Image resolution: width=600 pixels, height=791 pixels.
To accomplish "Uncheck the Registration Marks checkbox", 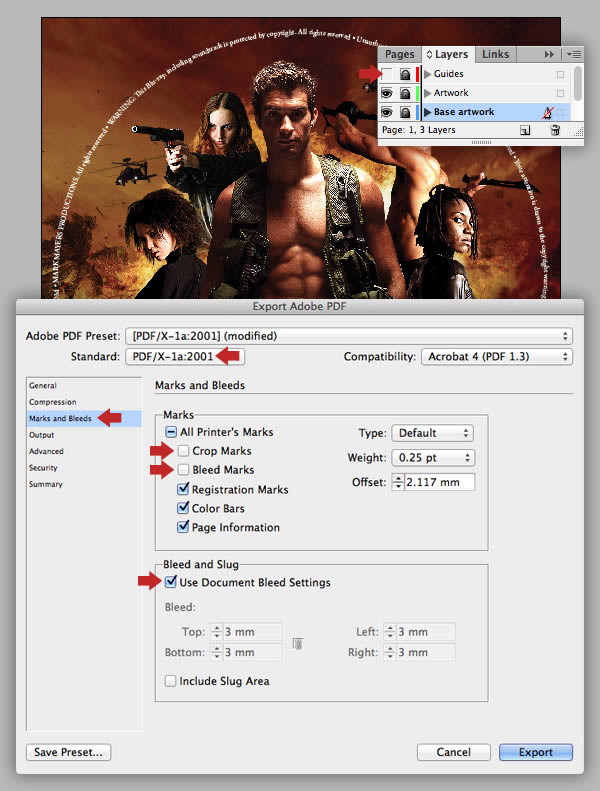I will 183,489.
